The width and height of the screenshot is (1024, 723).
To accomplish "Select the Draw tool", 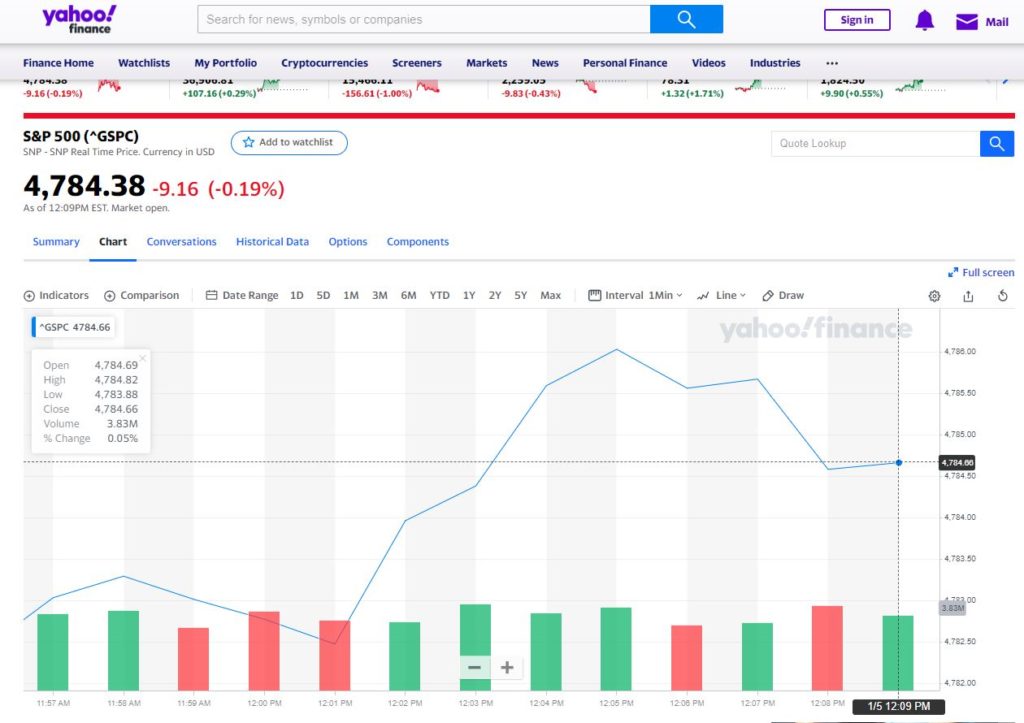I will tap(783, 295).
